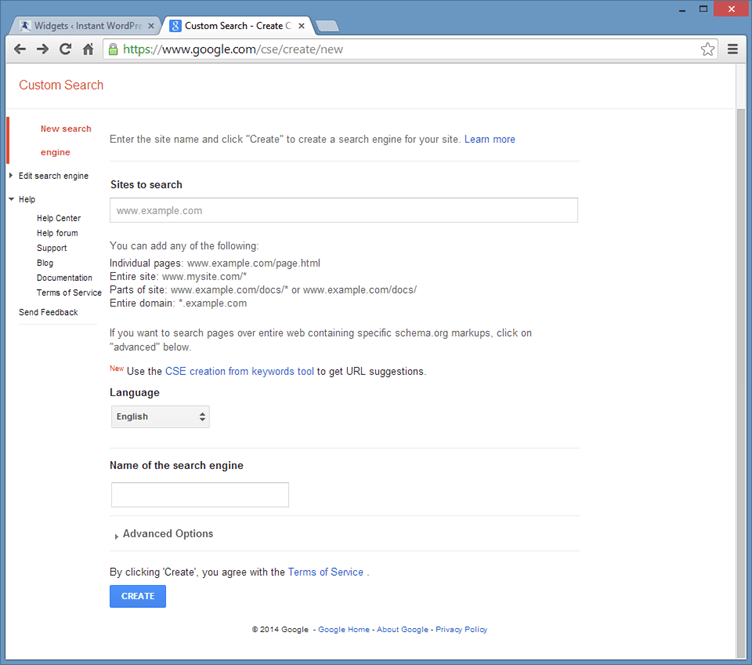This screenshot has width=752, height=665.
Task: Click the browser forward arrow button
Action: 43,49
